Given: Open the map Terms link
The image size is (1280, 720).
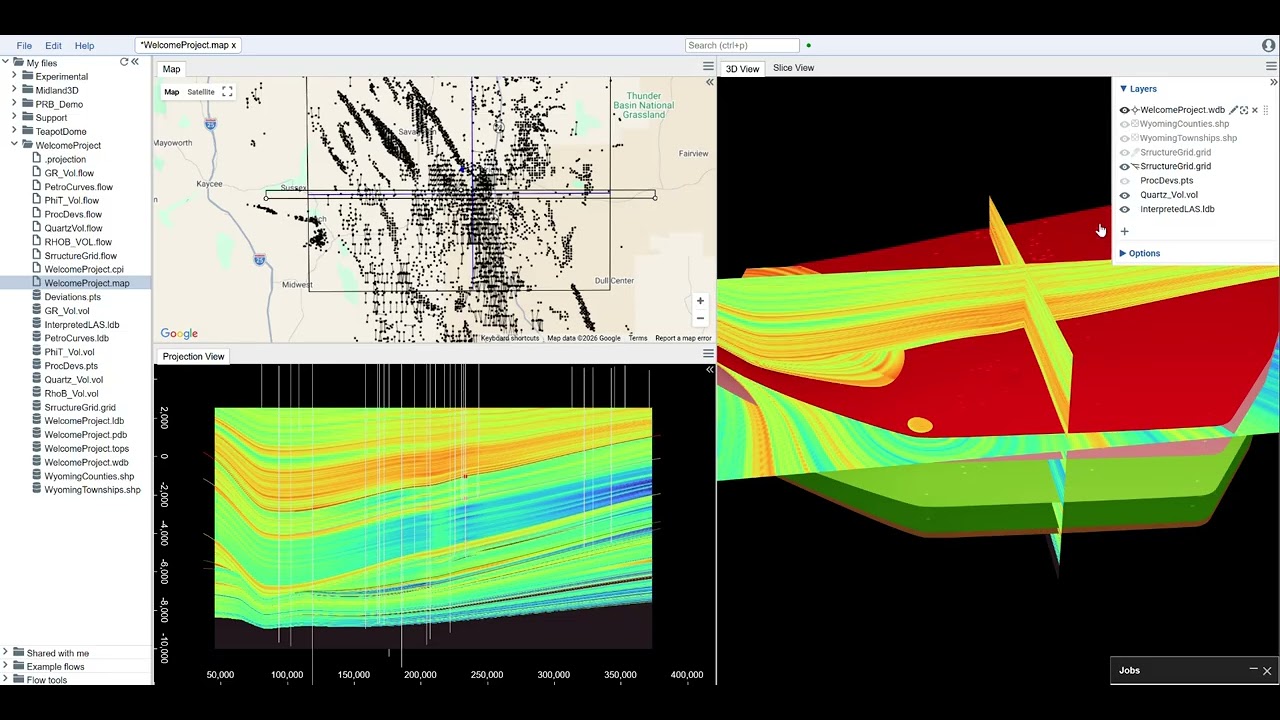Looking at the screenshot, I should (x=637, y=338).
